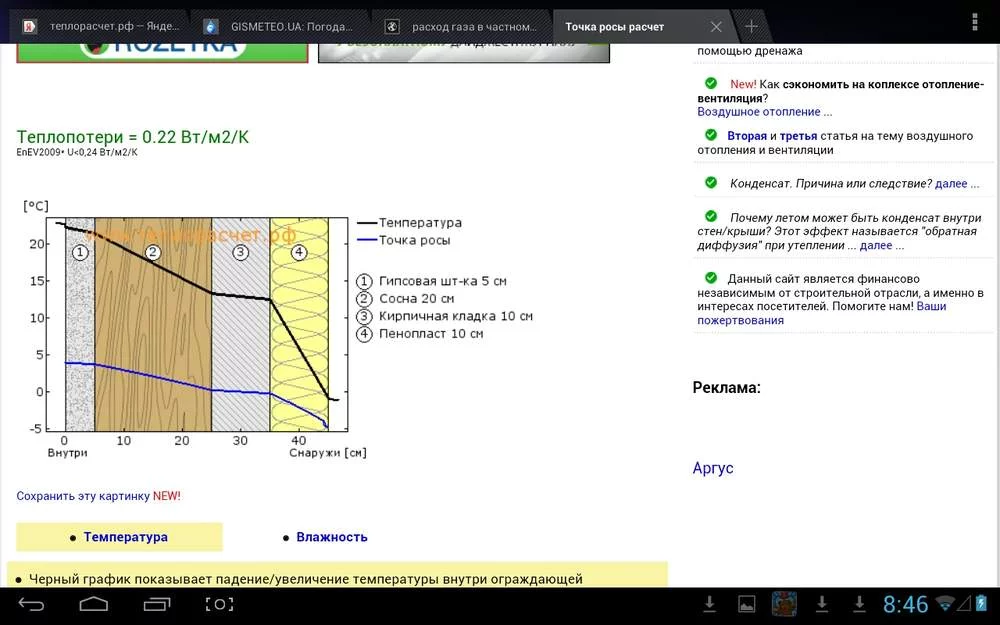This screenshot has height=625, width=1000.
Task: Open the clock showing 8:46
Action: [906, 604]
